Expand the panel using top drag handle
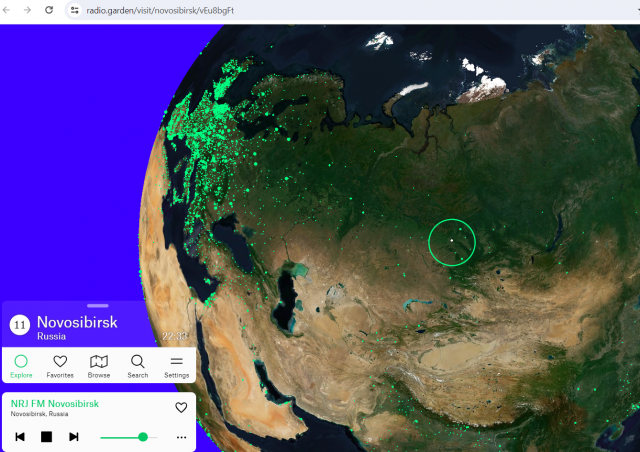The height and width of the screenshot is (452, 640). tap(98, 305)
